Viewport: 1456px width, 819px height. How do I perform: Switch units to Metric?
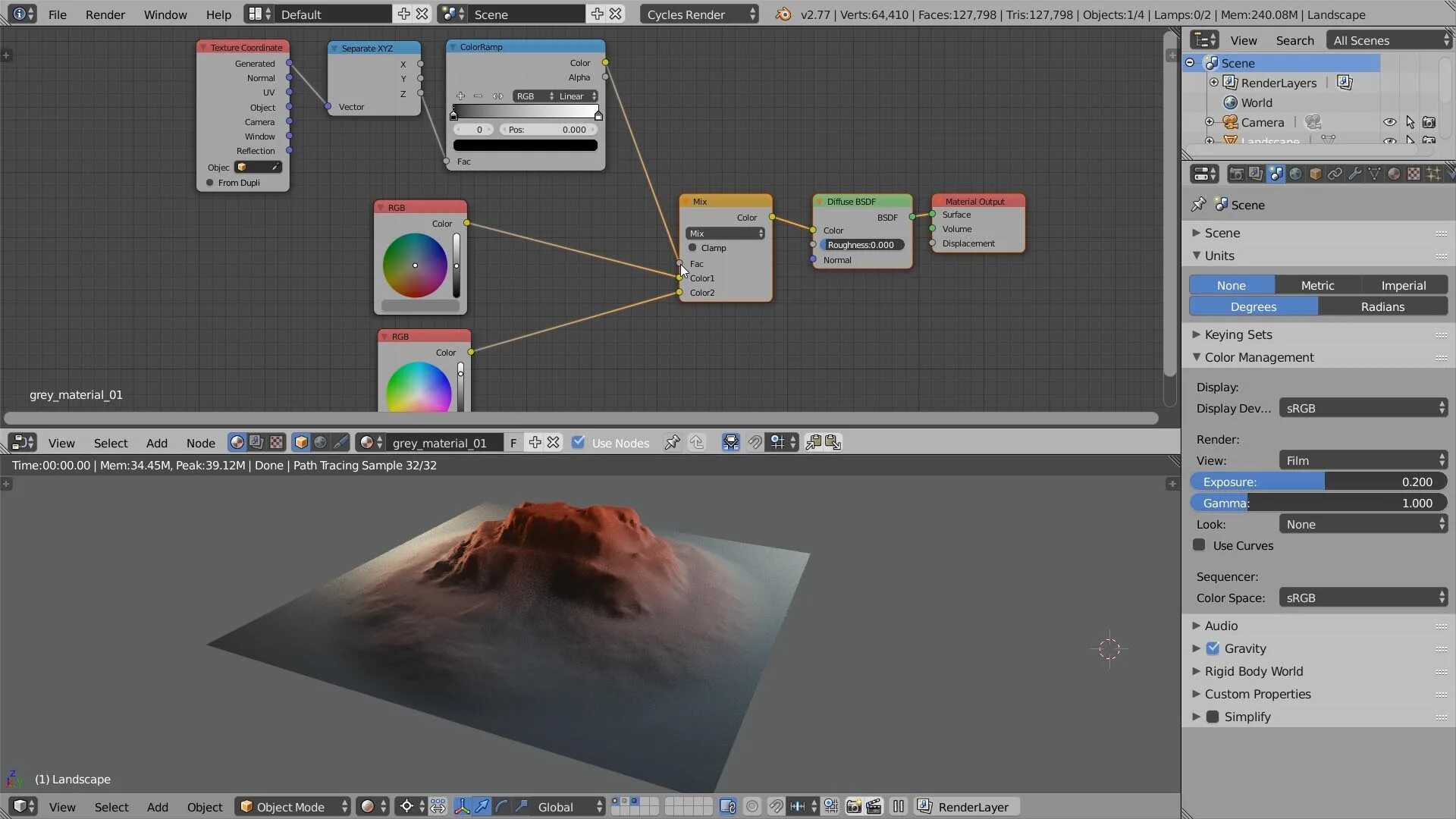(1317, 284)
